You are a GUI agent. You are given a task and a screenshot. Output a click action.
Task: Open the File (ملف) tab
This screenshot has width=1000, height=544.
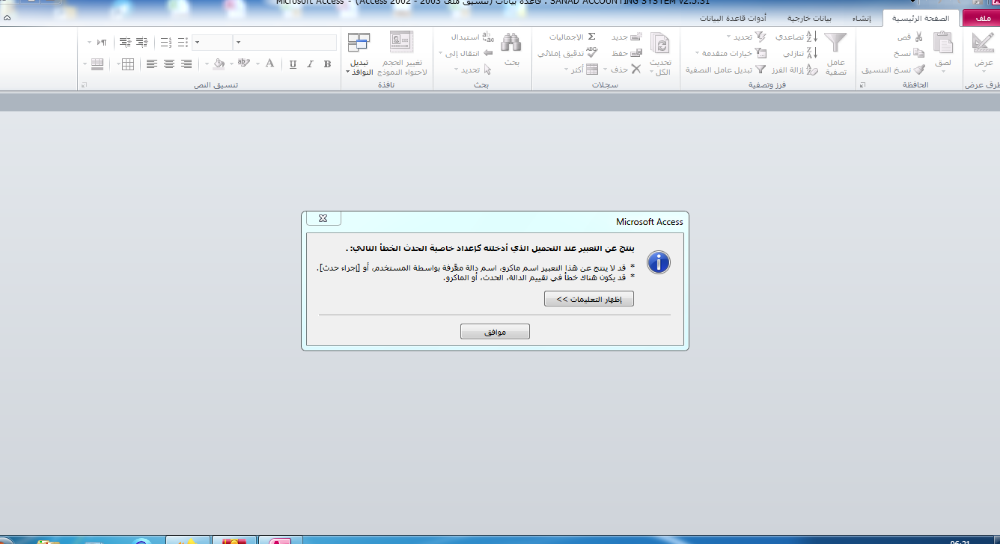tap(982, 18)
